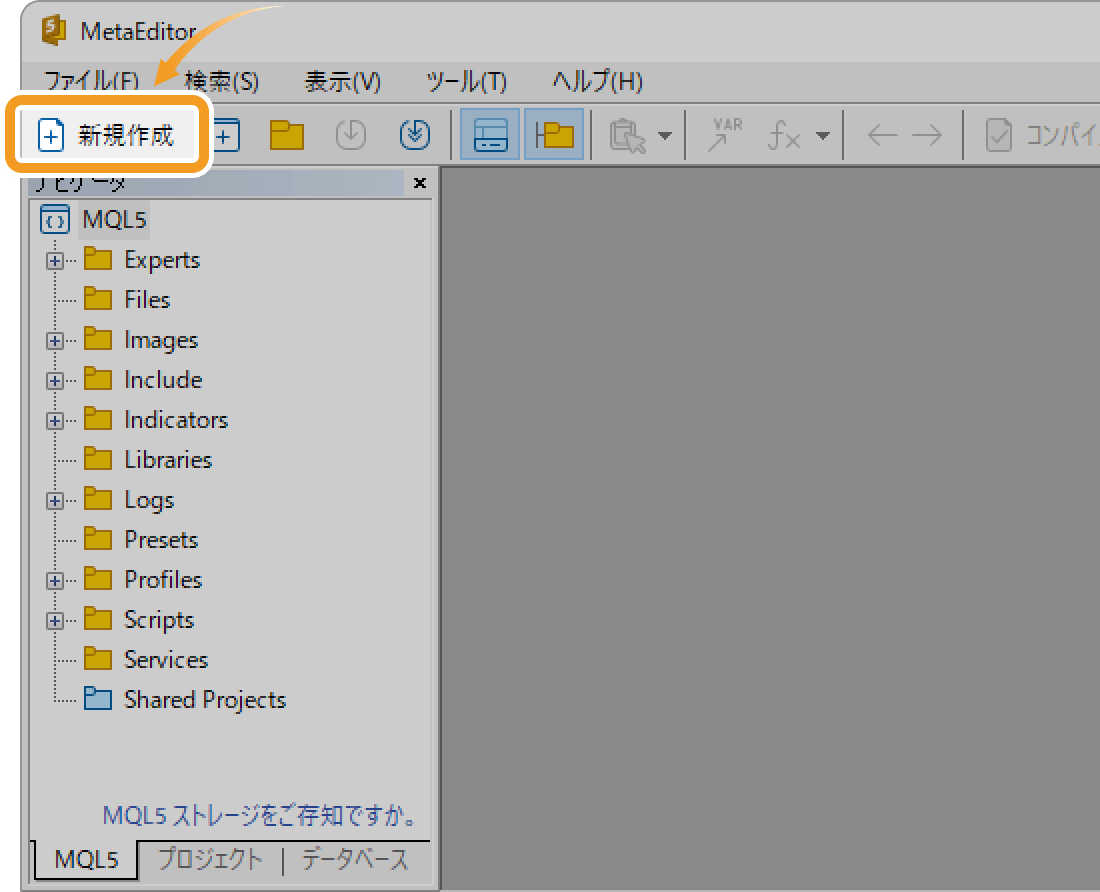Expand the Scripts folder
1100x892 pixels.
tap(55, 621)
